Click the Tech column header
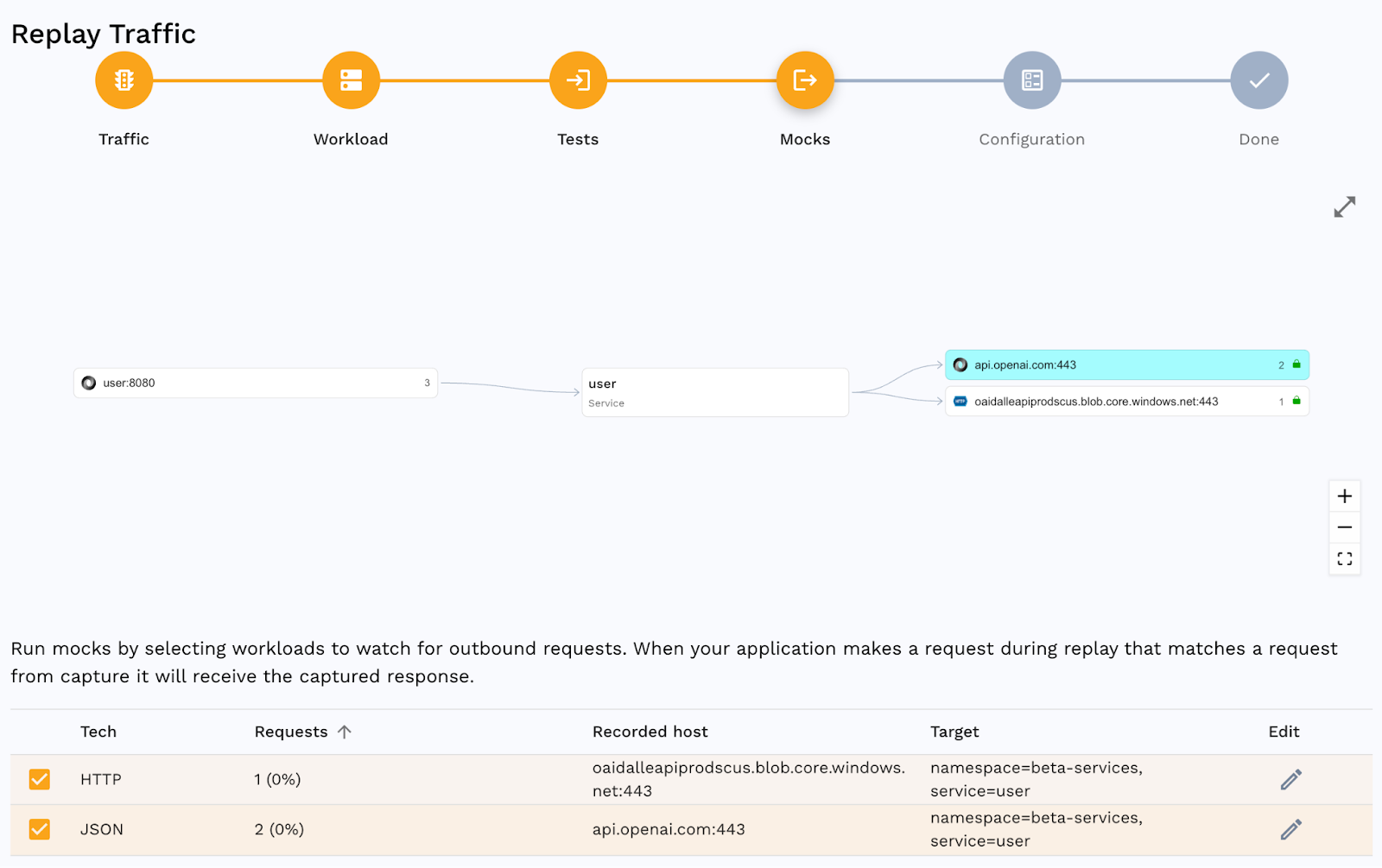Image resolution: width=1382 pixels, height=868 pixels. [98, 732]
